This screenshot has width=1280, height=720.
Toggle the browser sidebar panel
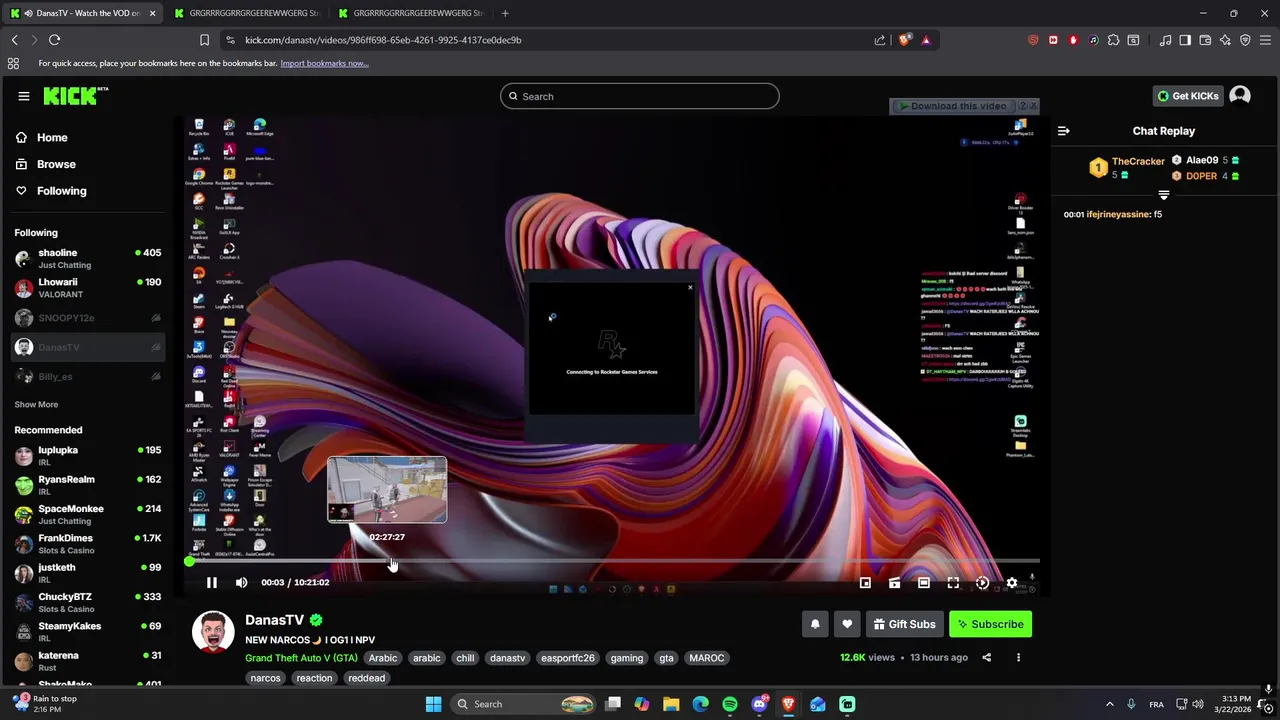click(1185, 40)
